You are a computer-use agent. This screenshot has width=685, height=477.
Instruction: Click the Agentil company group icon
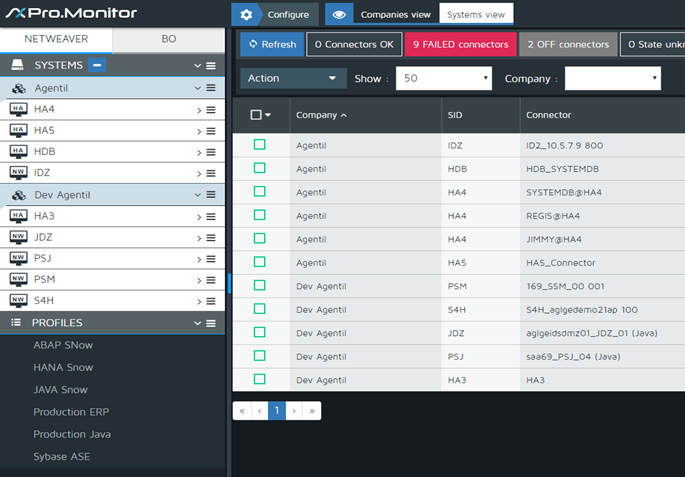tap(18, 88)
